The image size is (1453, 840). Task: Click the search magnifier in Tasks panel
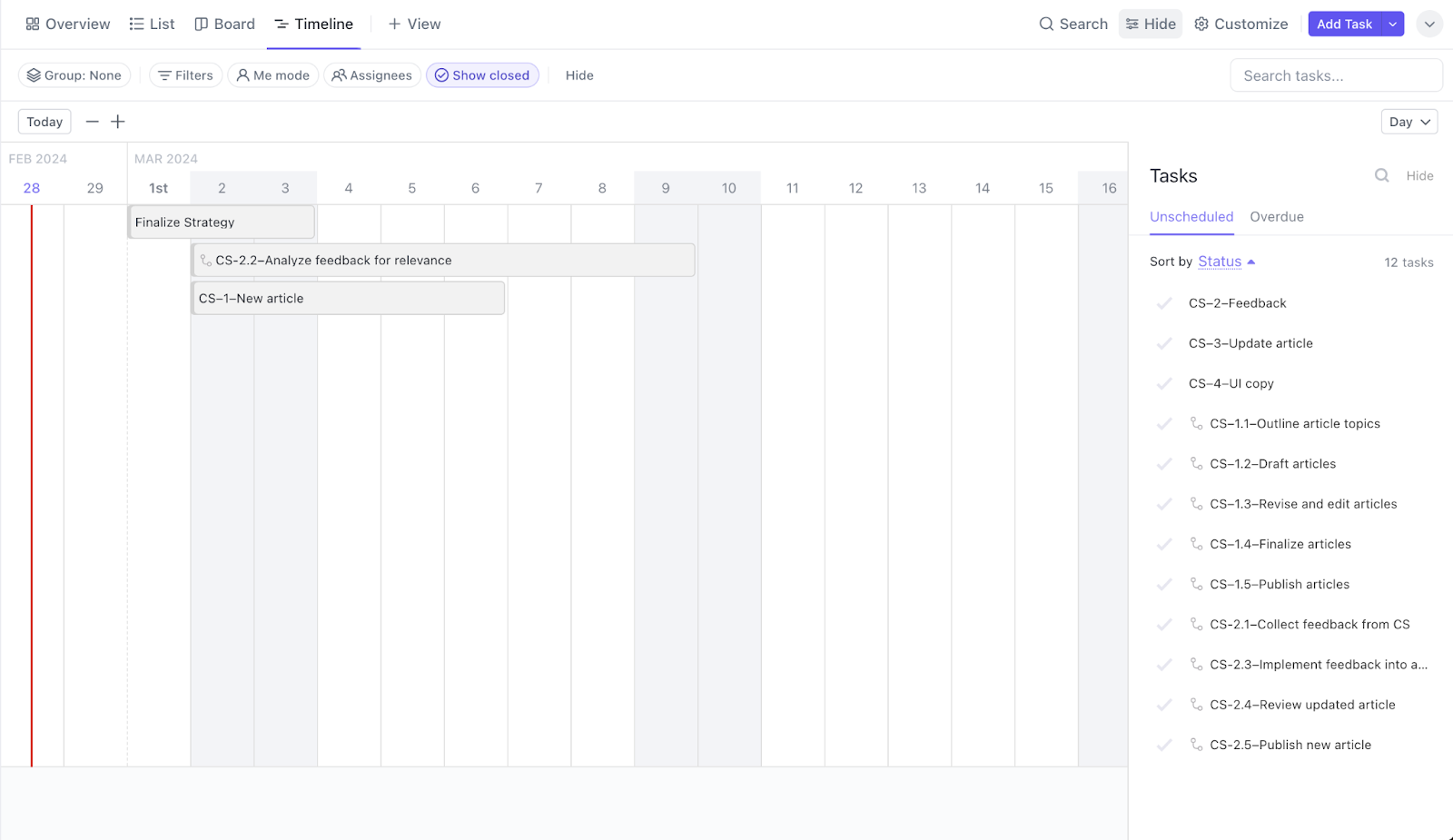click(1381, 175)
